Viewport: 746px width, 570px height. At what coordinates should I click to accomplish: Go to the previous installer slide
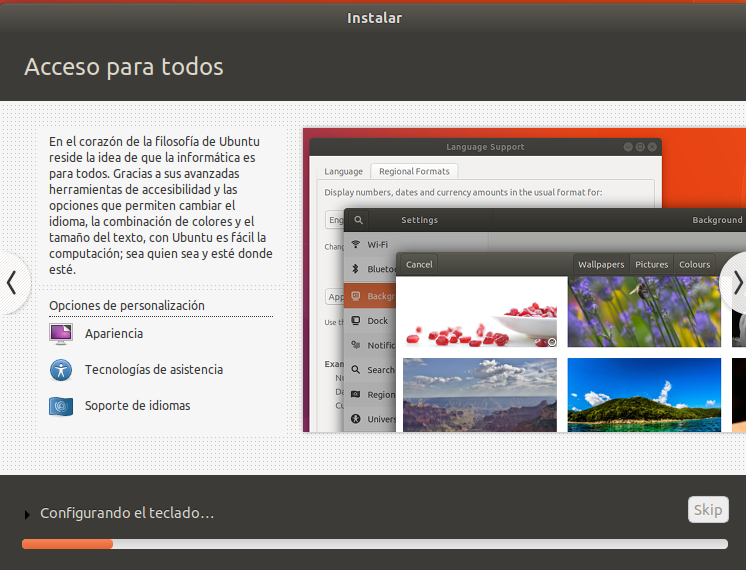(x=13, y=283)
